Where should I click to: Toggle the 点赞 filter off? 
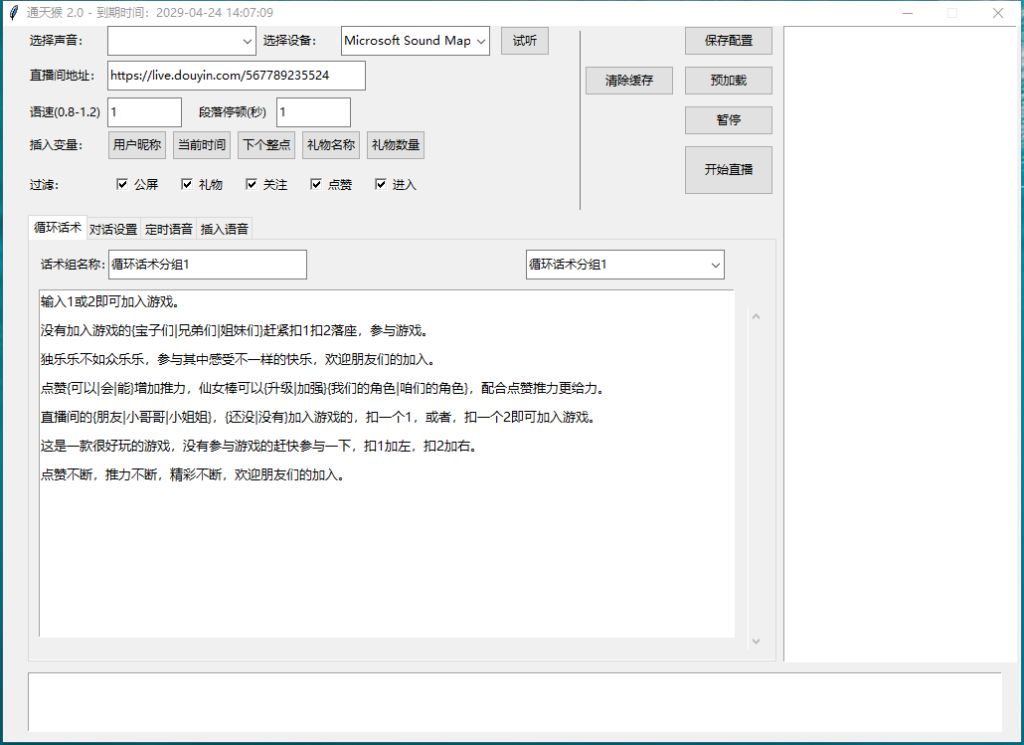(x=313, y=184)
